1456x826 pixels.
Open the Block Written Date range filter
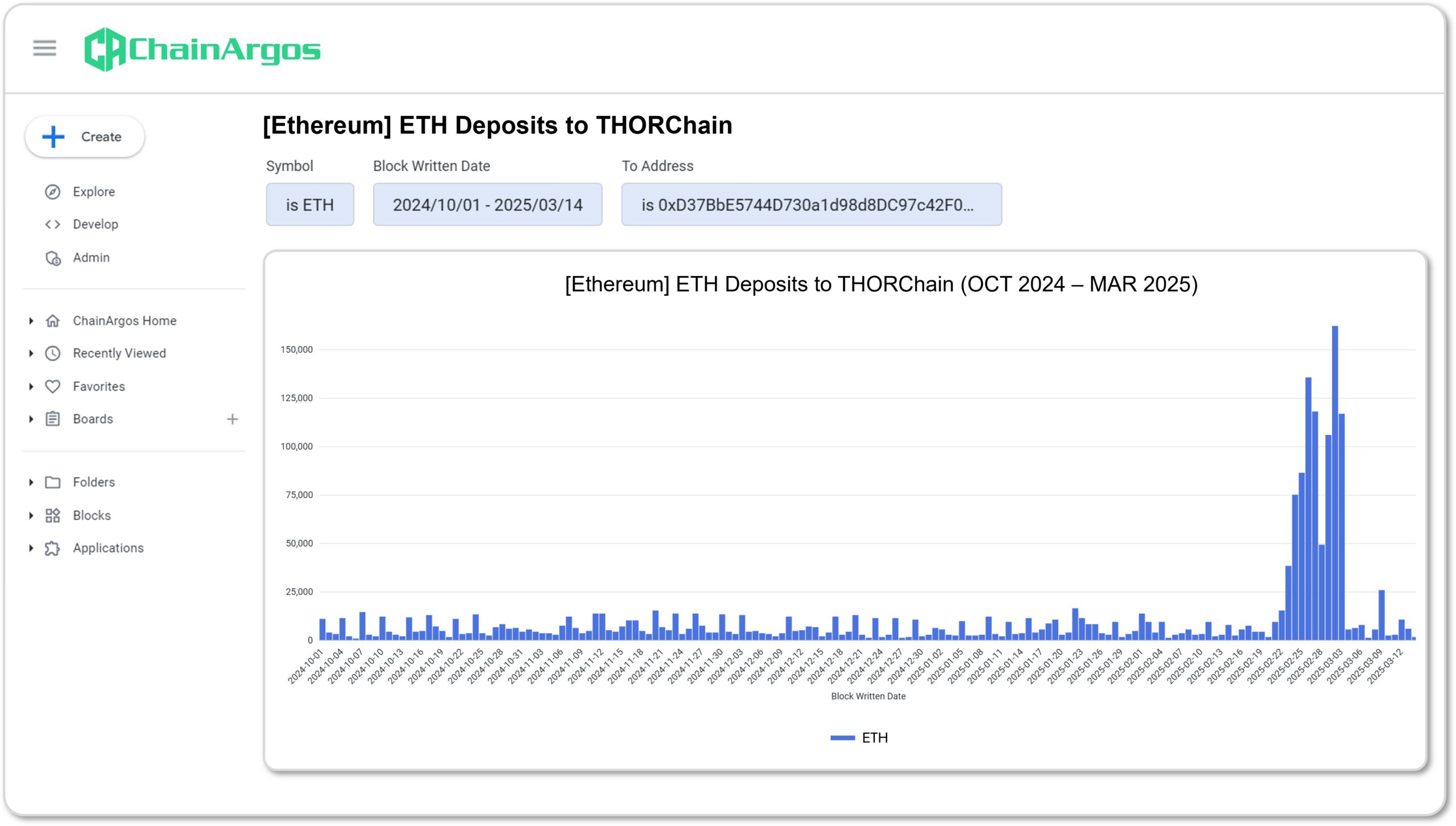[x=487, y=205]
